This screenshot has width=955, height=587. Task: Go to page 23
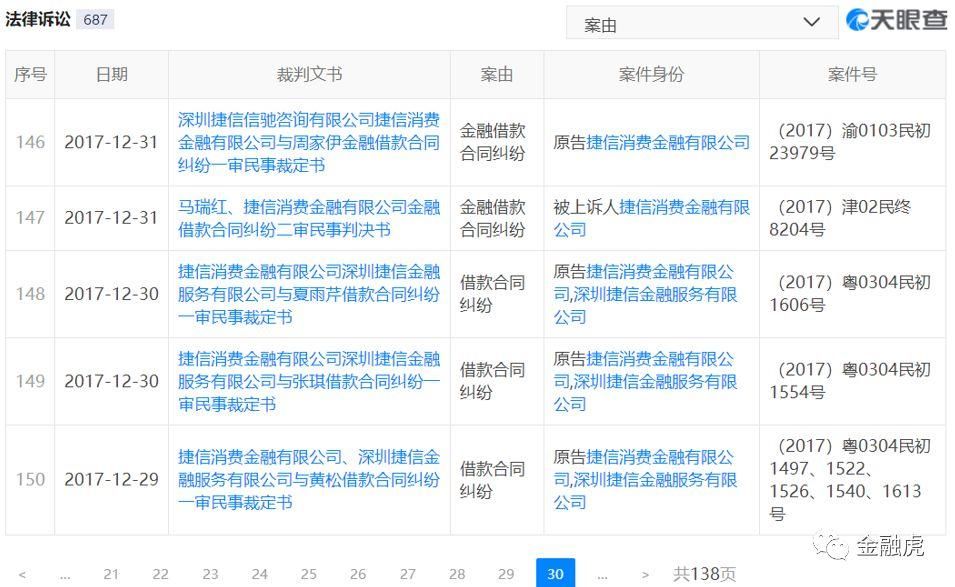[x=210, y=574]
